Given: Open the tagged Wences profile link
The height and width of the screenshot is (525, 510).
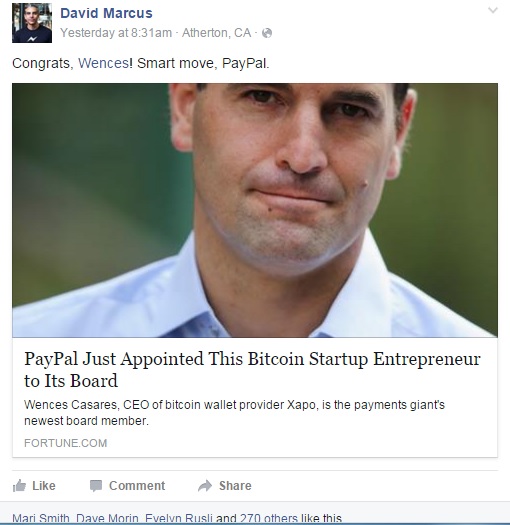Looking at the screenshot, I should 103,63.
